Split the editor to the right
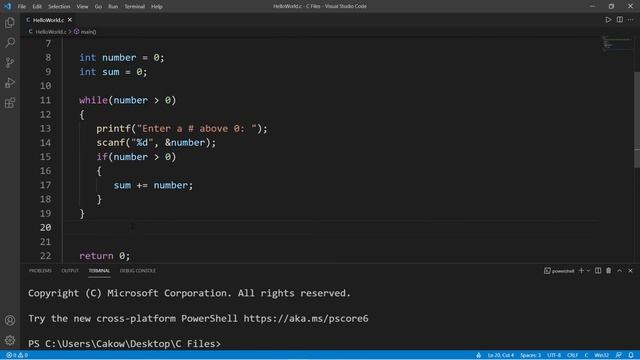 pos(620,20)
